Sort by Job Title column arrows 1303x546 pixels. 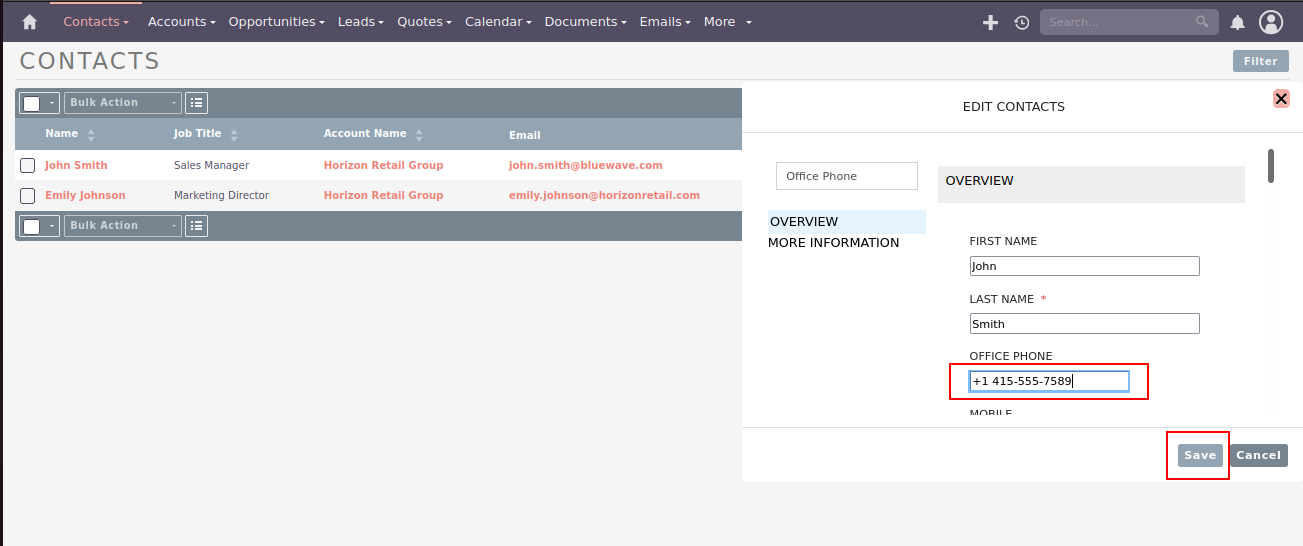click(x=234, y=135)
